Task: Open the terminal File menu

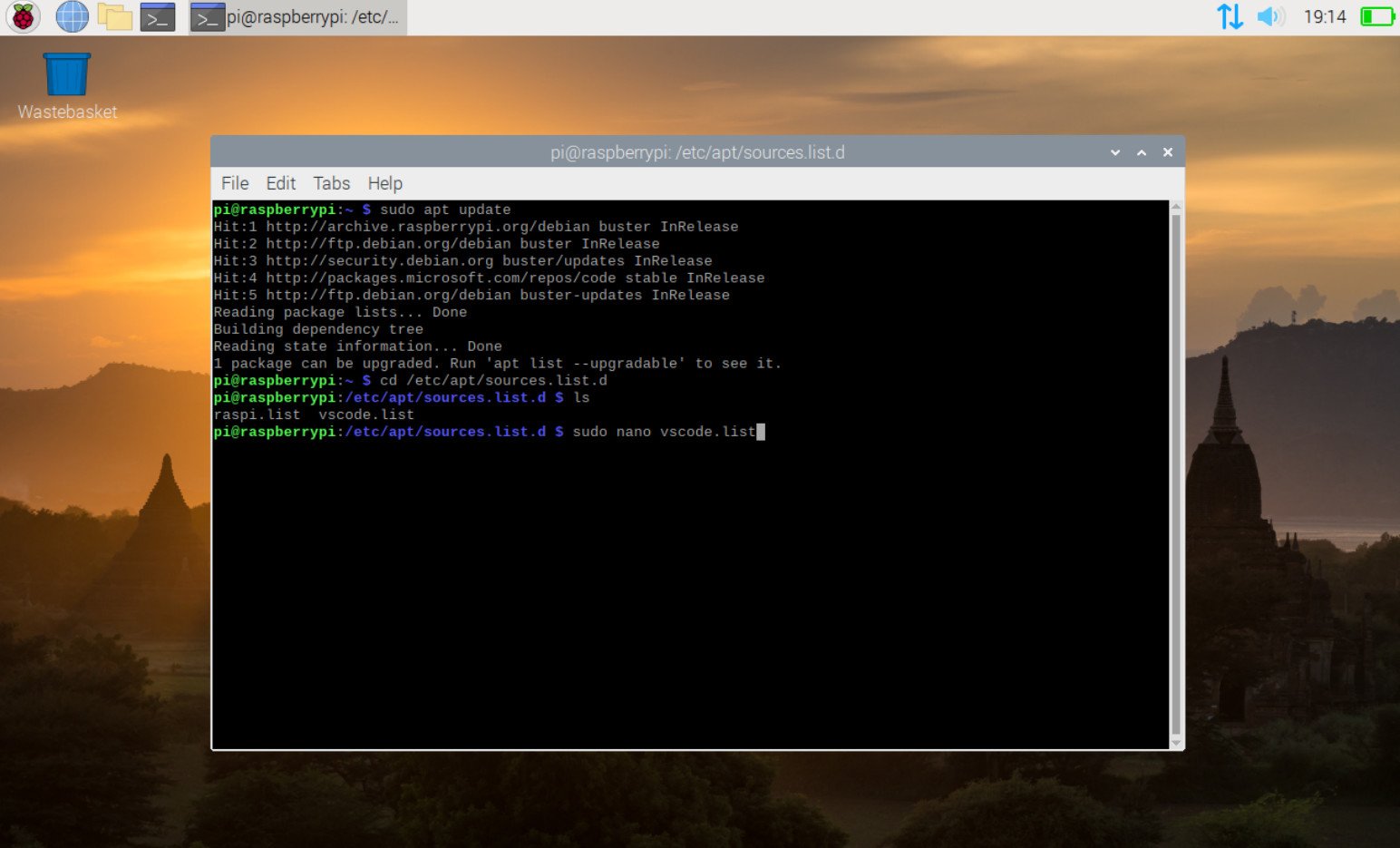Action: tap(235, 183)
